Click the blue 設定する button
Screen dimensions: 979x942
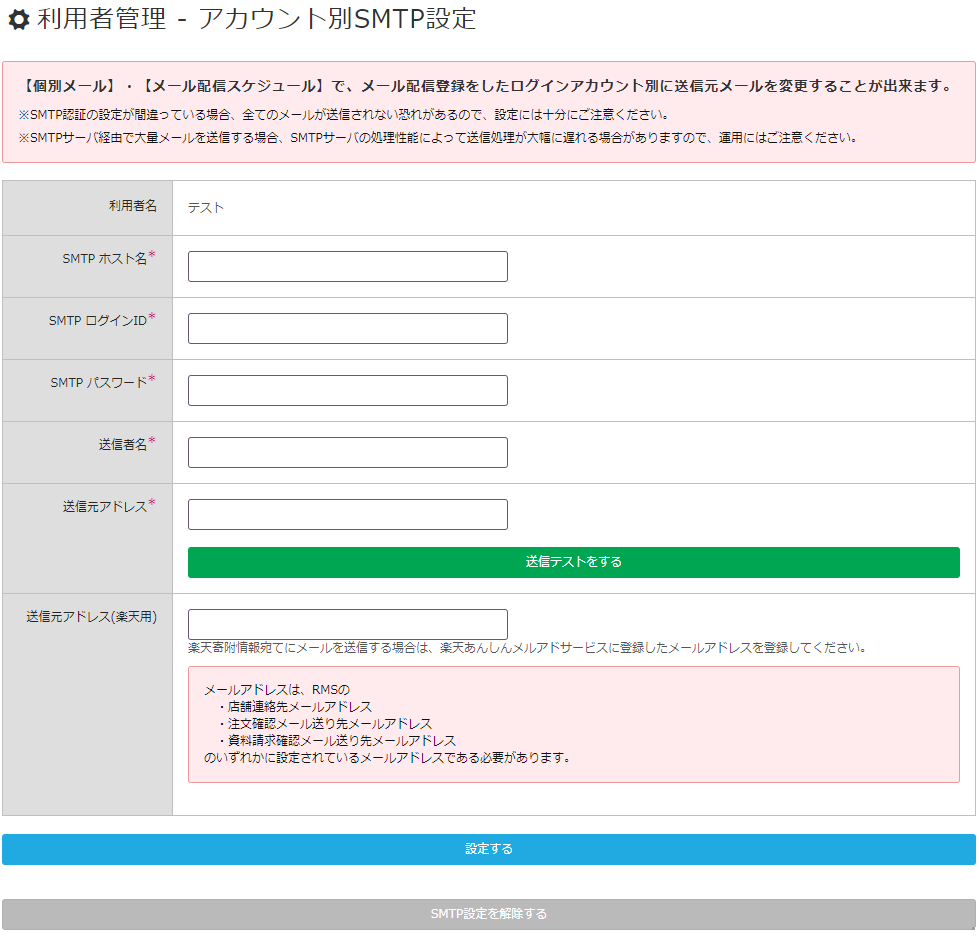(488, 850)
